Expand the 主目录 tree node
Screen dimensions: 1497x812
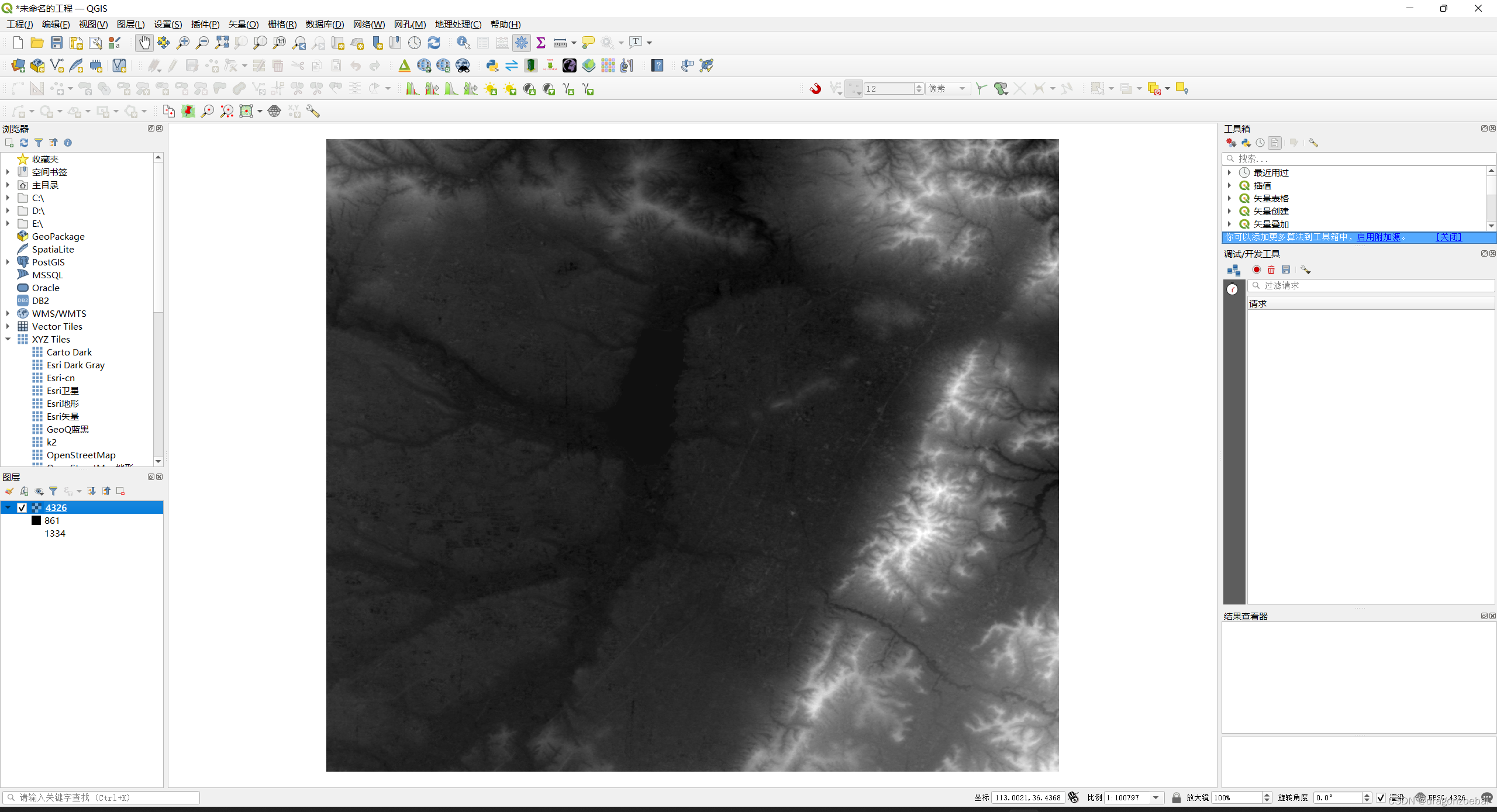8,185
